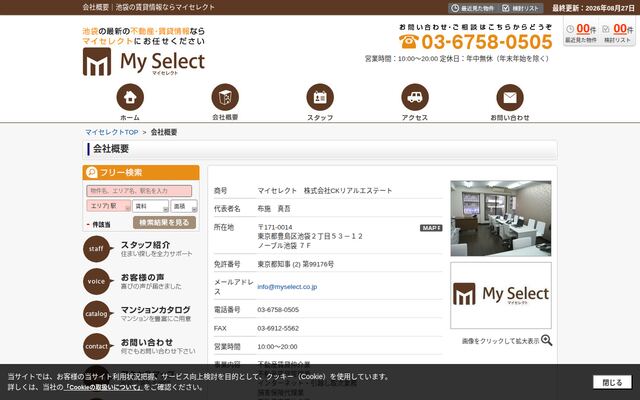Click the お客様の声 sidebar link text
Screen dimensions: 640x400
pos(142,277)
